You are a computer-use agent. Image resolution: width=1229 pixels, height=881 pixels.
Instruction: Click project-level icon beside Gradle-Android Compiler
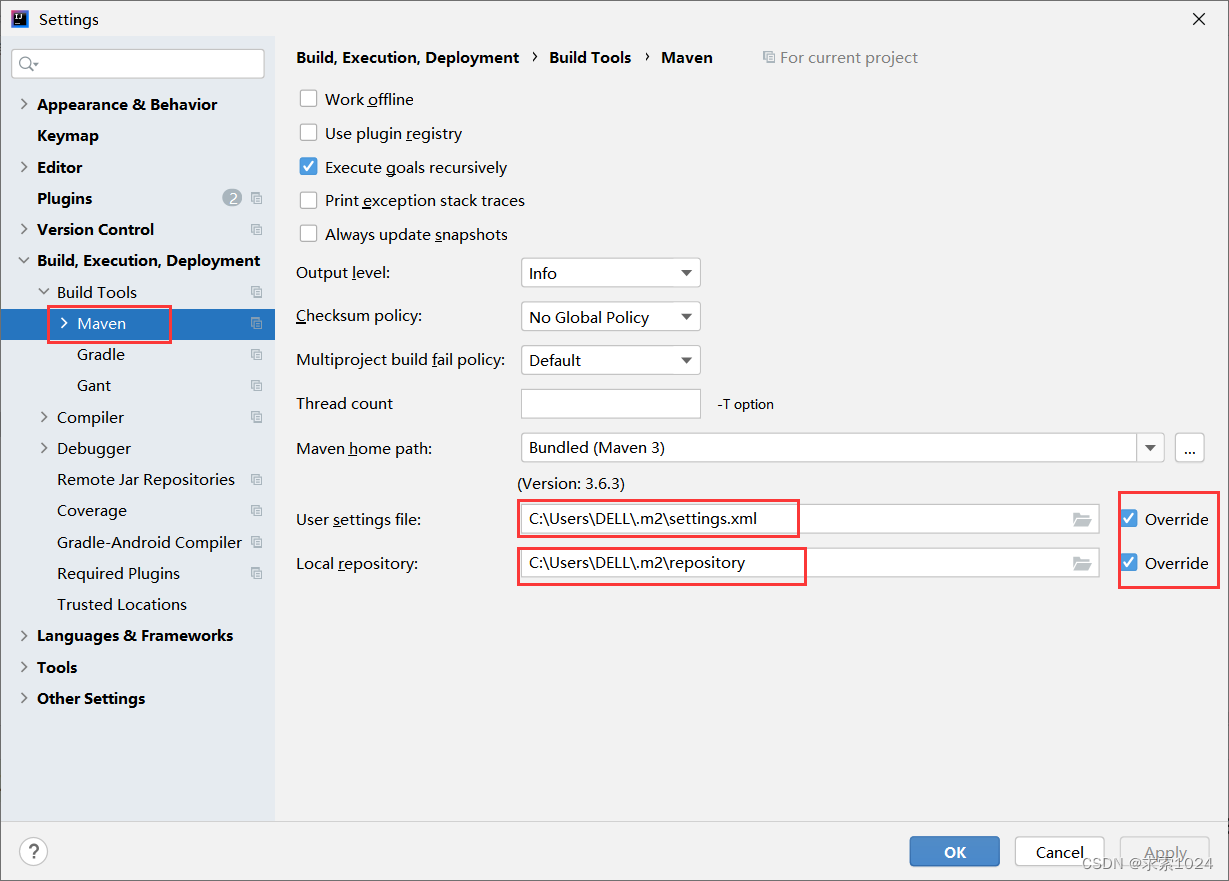tap(256, 542)
